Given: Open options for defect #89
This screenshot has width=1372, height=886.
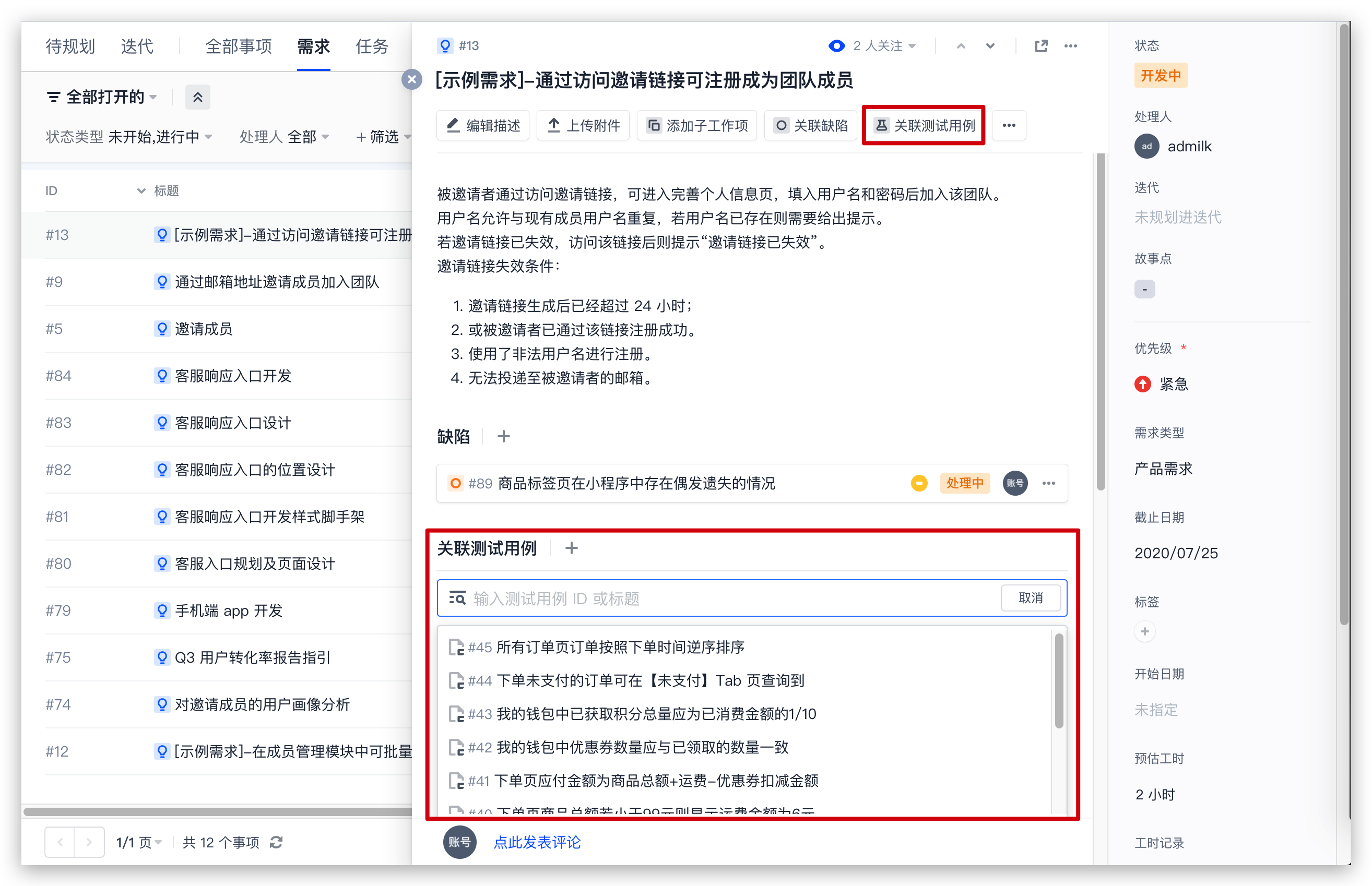Looking at the screenshot, I should tap(1048, 483).
